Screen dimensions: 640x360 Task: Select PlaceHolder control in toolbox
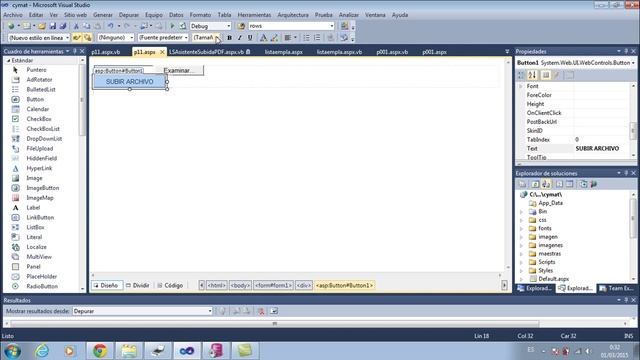pos(42,276)
